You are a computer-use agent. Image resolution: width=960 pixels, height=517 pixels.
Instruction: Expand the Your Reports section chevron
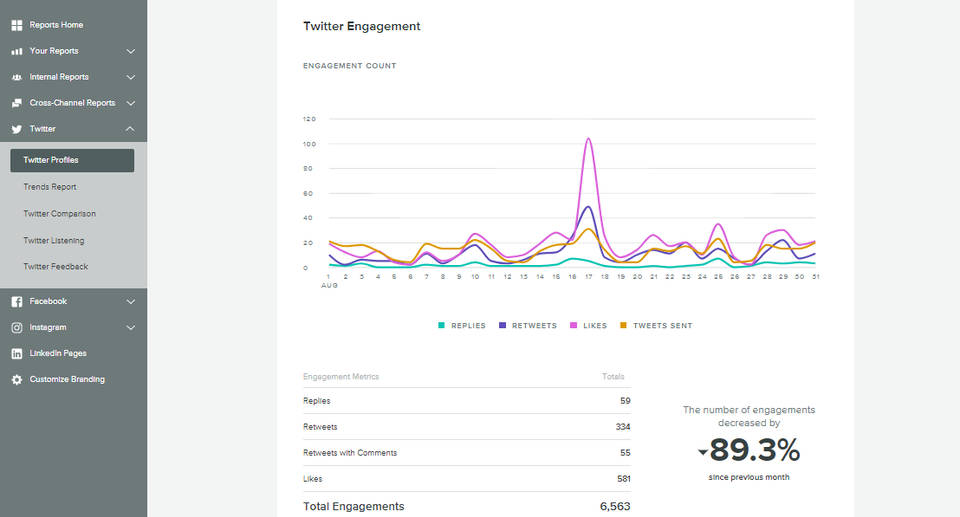point(131,51)
